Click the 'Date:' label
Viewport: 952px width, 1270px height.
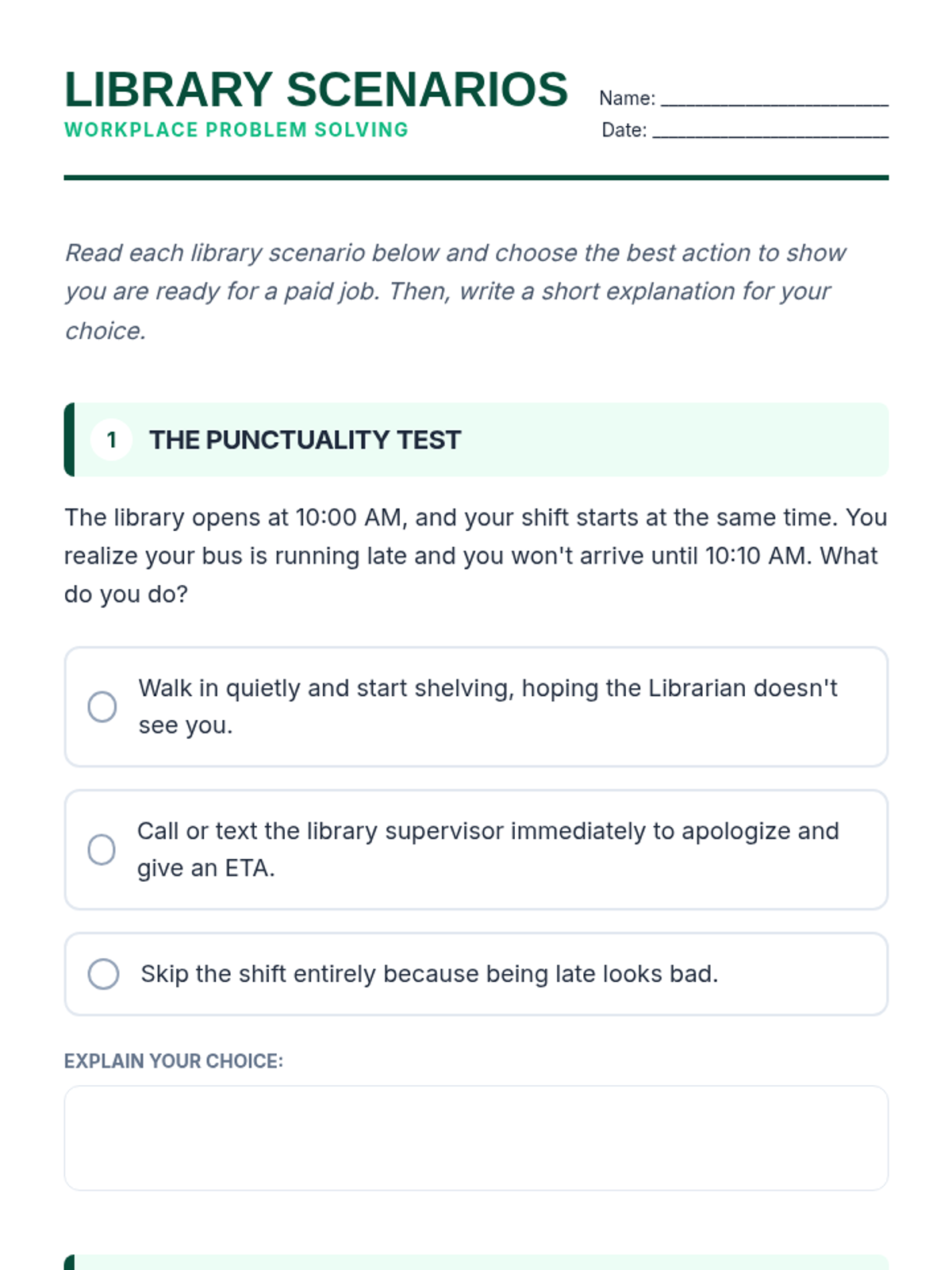pyautogui.click(x=624, y=130)
